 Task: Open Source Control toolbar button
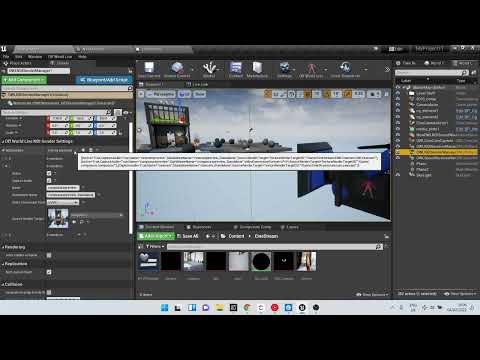click(x=177, y=70)
